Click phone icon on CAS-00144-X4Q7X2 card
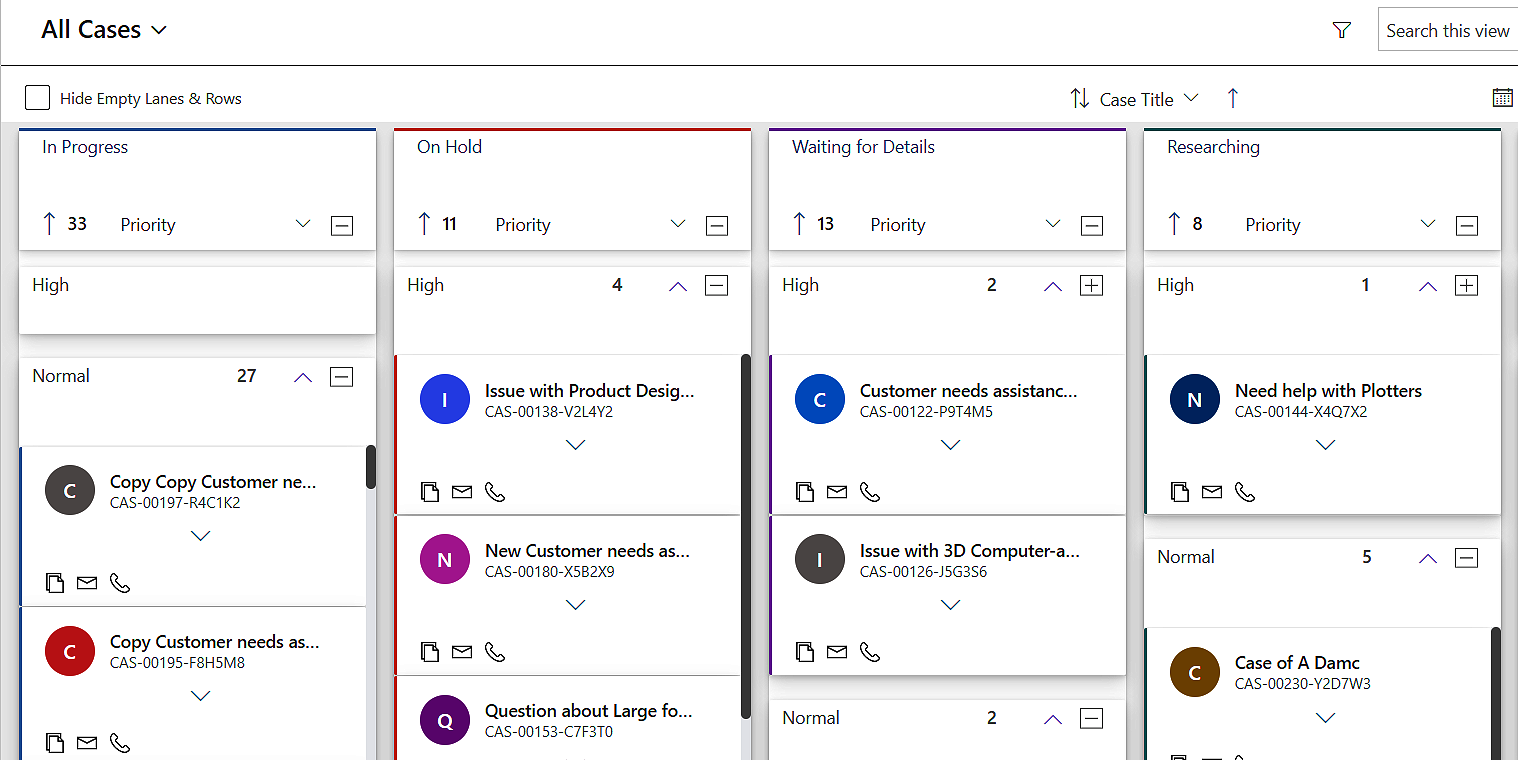The image size is (1518, 760). [x=1245, y=492]
